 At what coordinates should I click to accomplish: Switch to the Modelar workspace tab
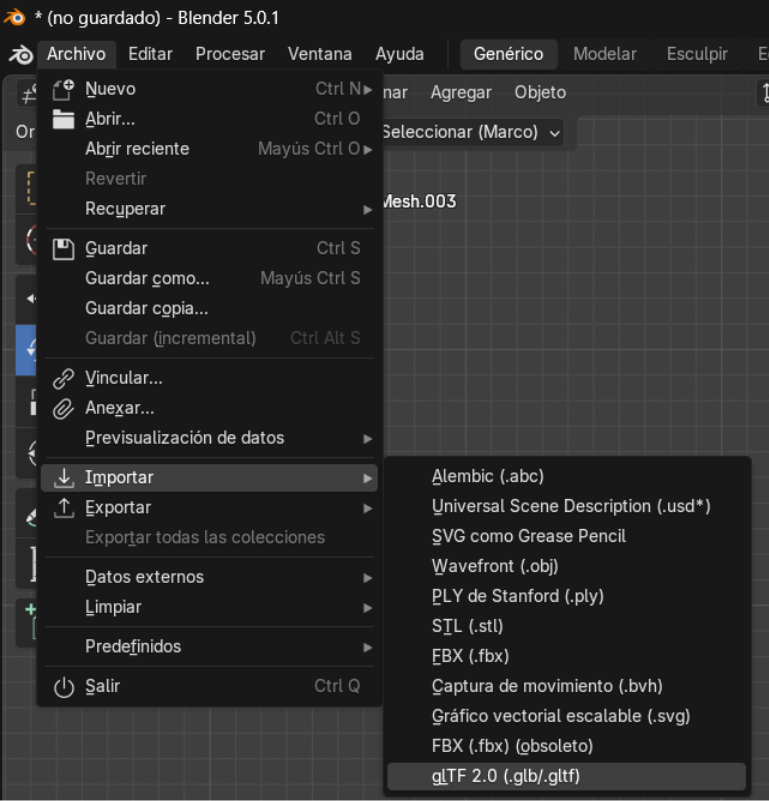point(605,54)
